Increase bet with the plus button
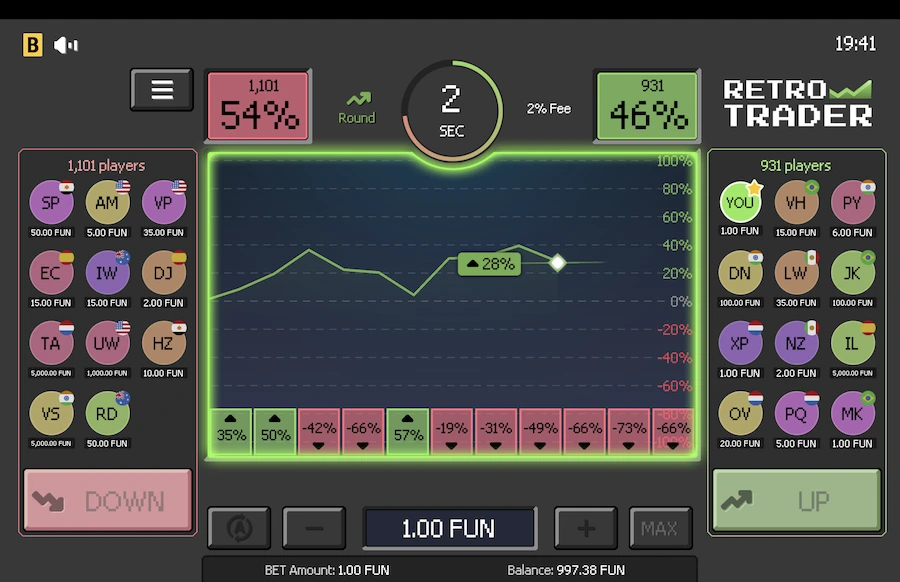The width and height of the screenshot is (900, 582). click(x=585, y=528)
